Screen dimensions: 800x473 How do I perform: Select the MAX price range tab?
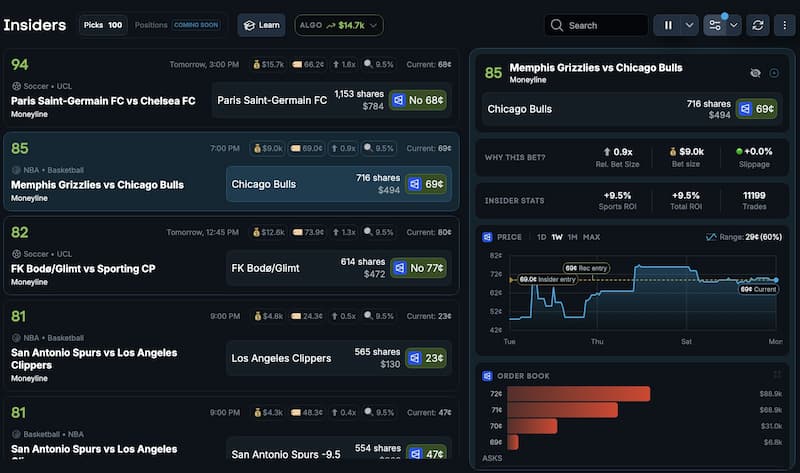[x=591, y=237]
